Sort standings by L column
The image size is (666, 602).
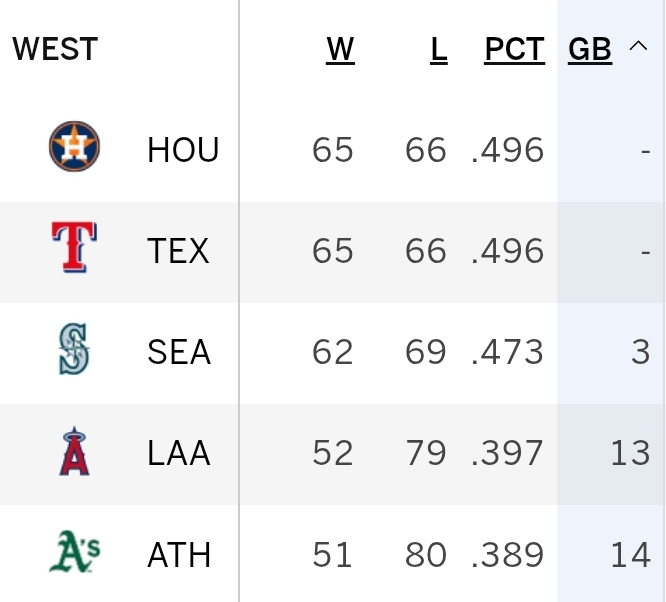tap(439, 50)
